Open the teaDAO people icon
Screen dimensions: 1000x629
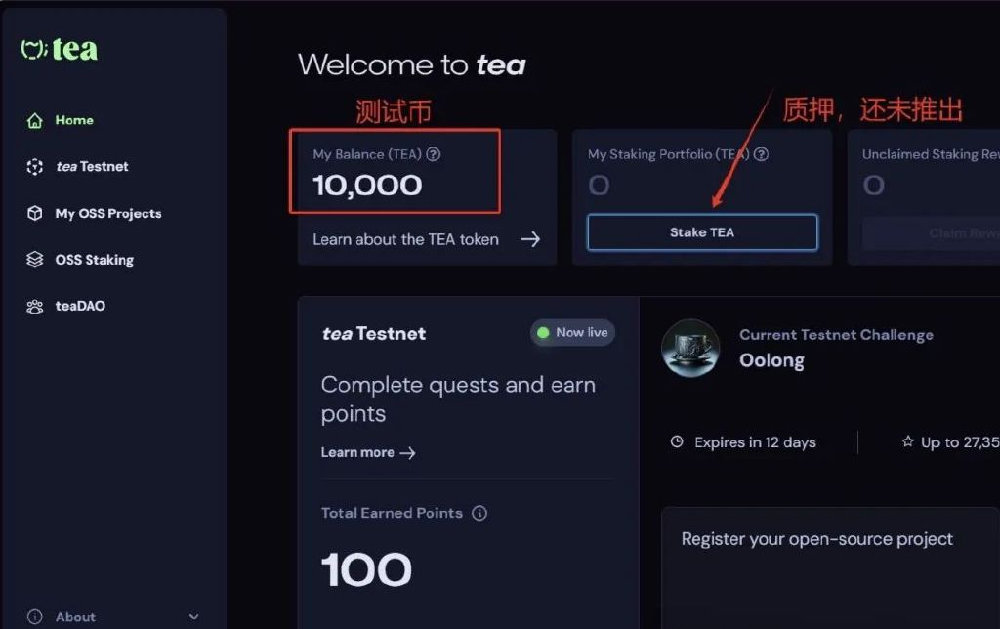(x=34, y=307)
